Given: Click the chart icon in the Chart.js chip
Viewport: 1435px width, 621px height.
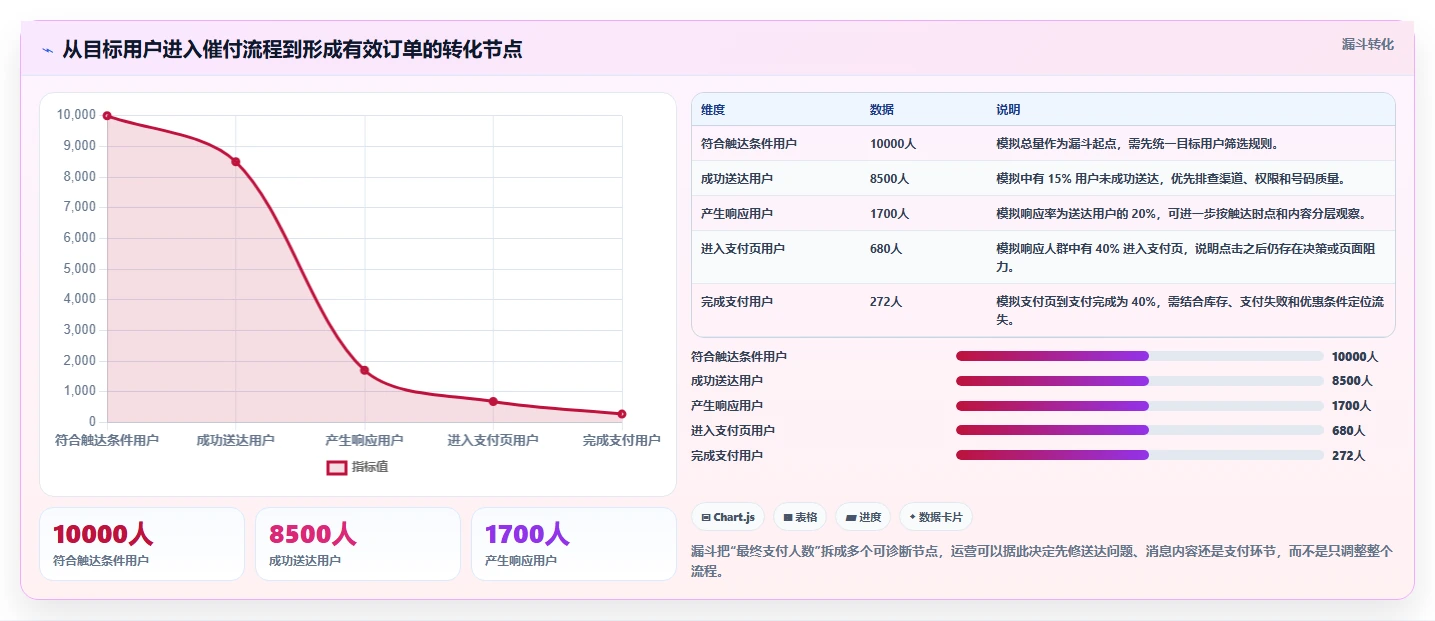Looking at the screenshot, I should click(706, 517).
